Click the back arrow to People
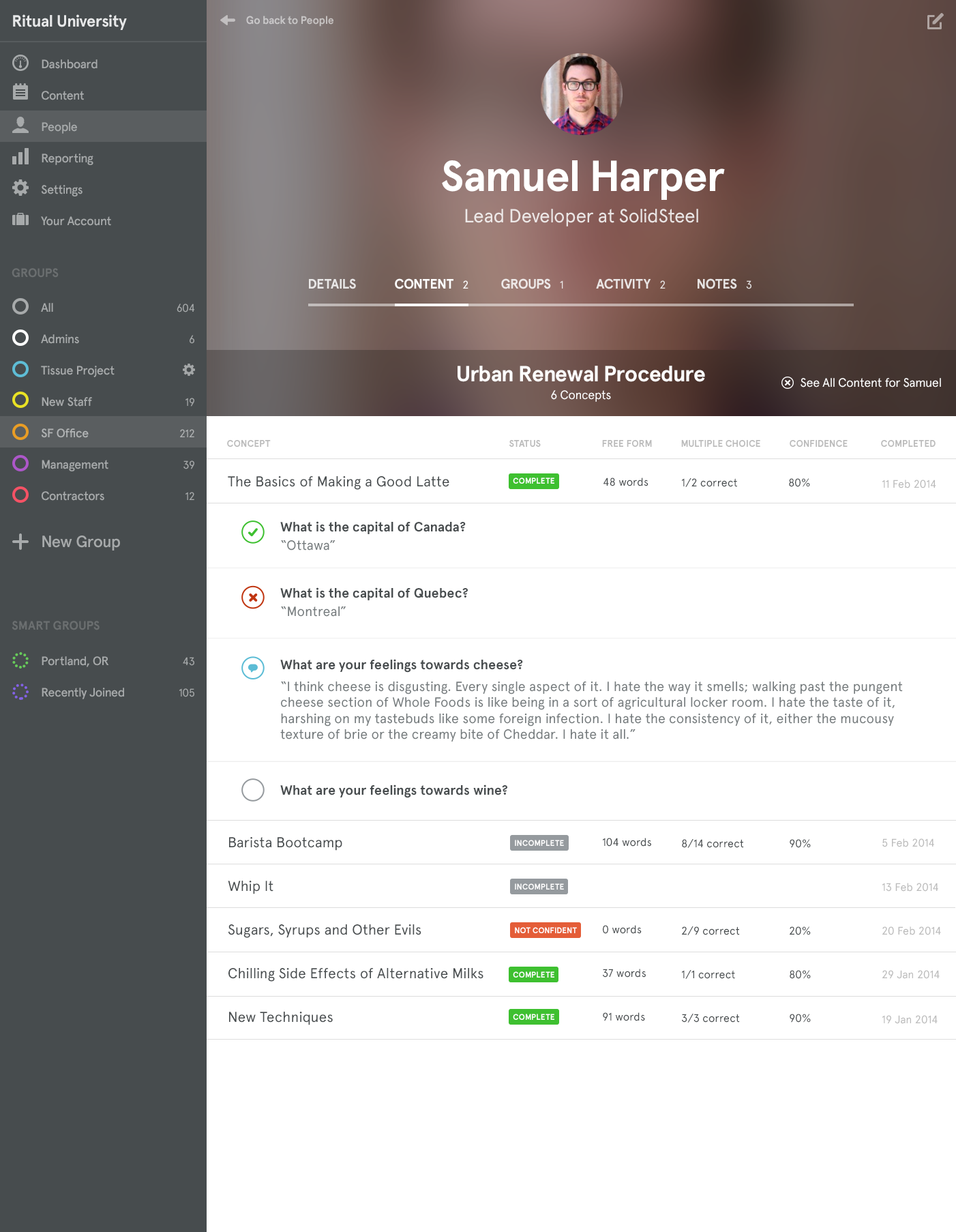Screen dimensions: 956x1232 point(228,20)
